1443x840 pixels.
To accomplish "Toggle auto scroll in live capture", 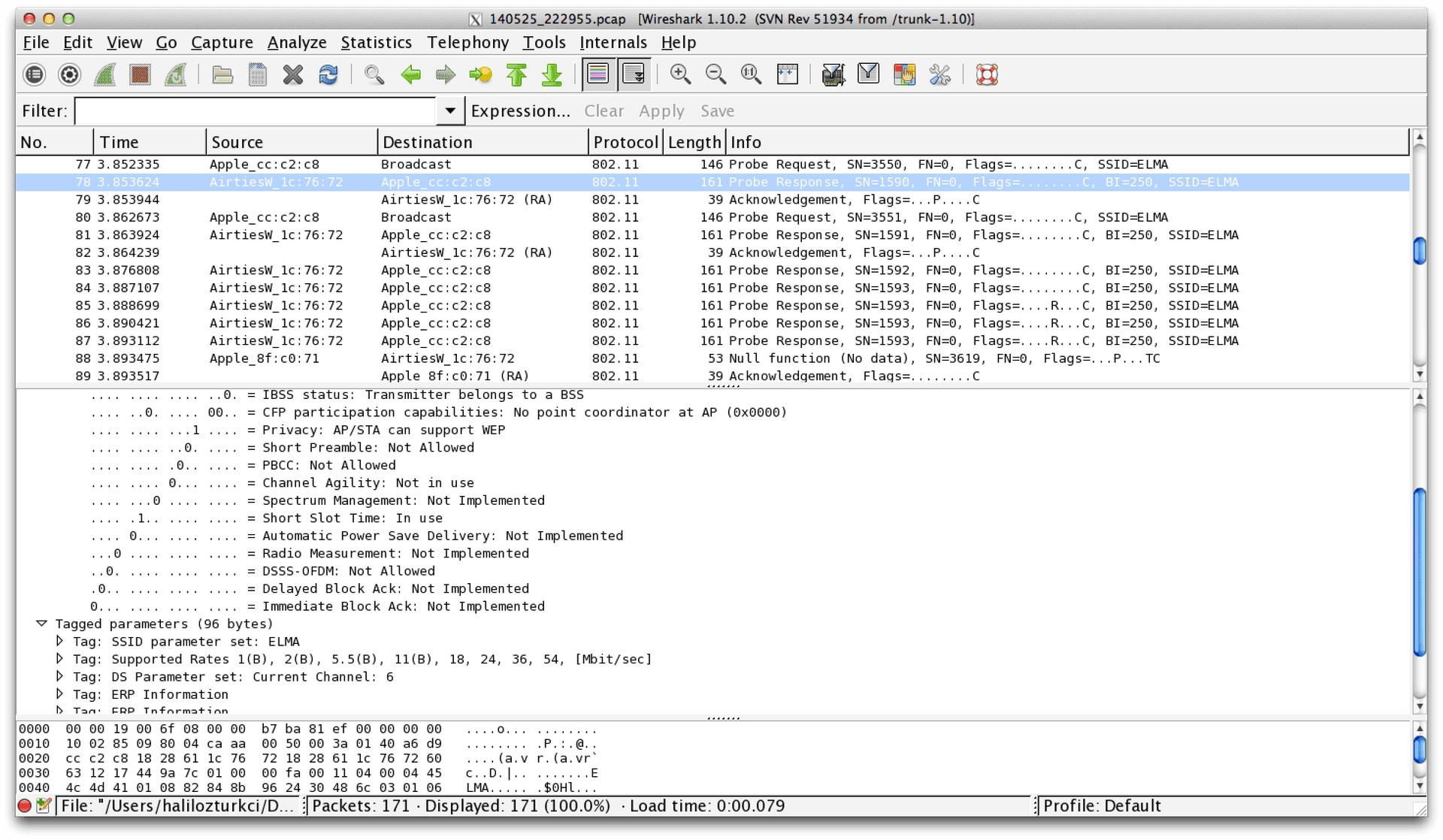I will tap(635, 74).
